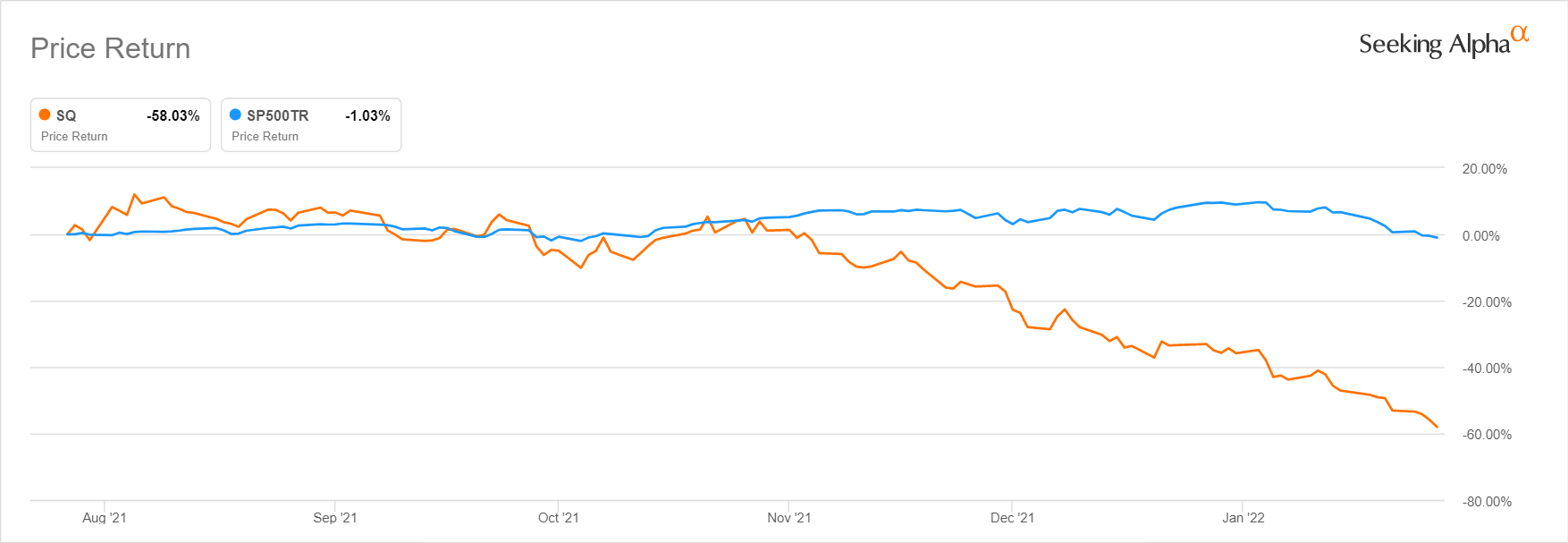Click the -80.00% y-axis label
Image resolution: width=1568 pixels, height=543 pixels.
tap(1487, 502)
